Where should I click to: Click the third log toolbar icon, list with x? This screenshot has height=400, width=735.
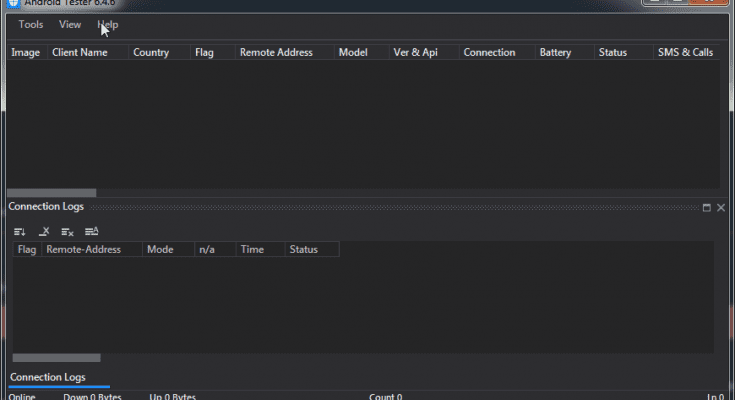(68, 232)
